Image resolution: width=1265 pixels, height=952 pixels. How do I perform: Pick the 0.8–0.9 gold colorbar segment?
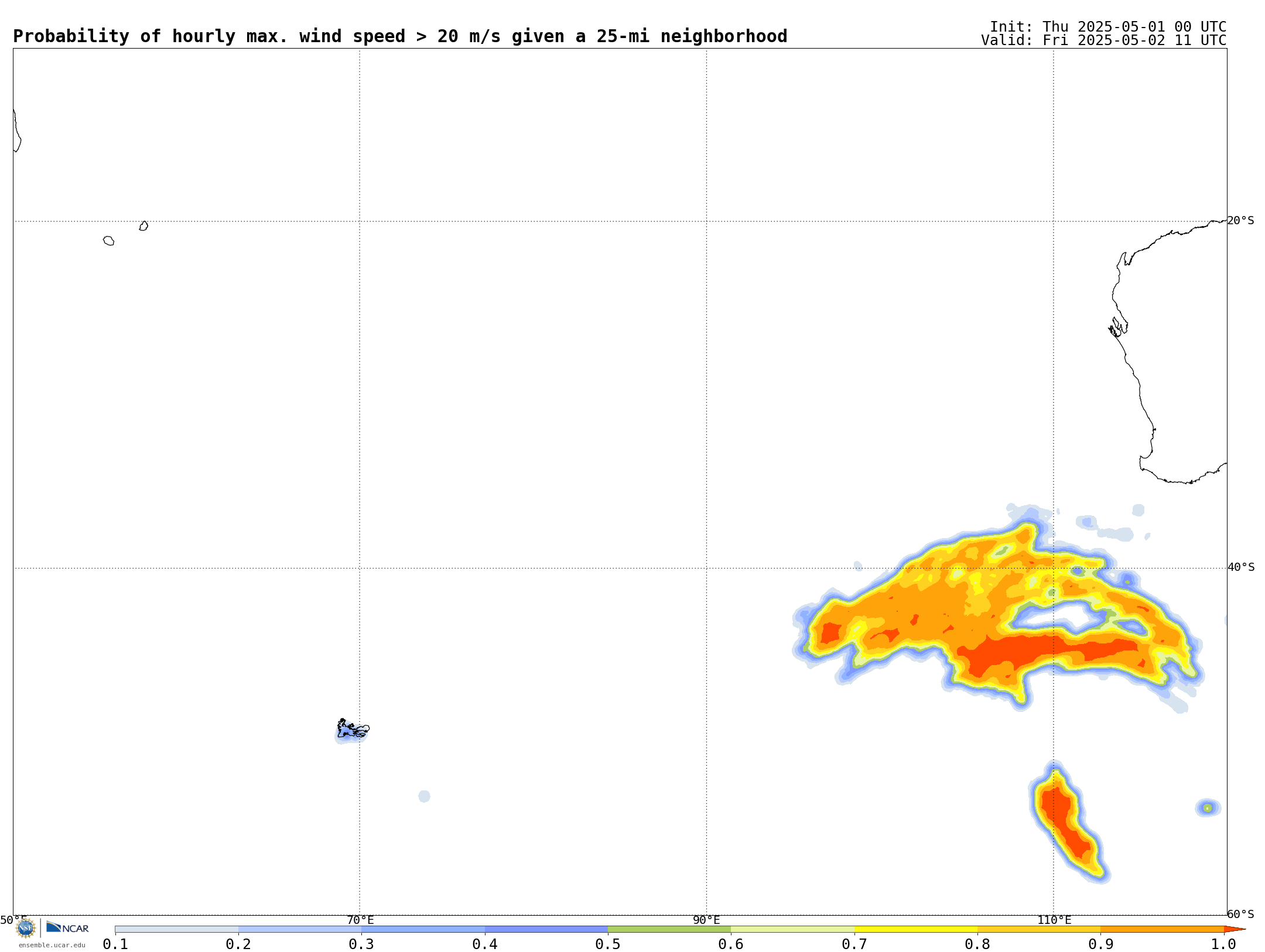pos(1039,929)
